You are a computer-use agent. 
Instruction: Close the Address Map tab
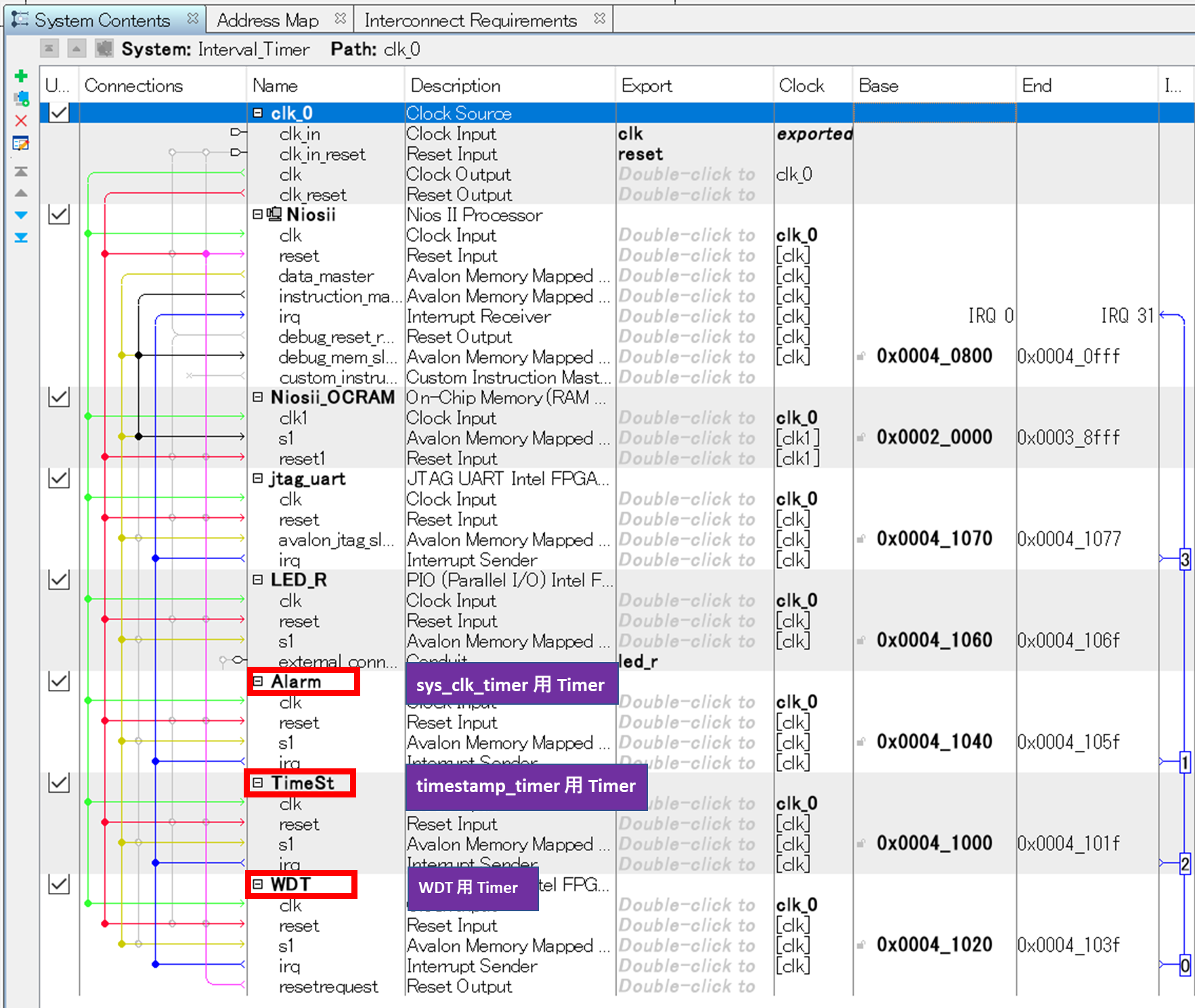[x=341, y=19]
